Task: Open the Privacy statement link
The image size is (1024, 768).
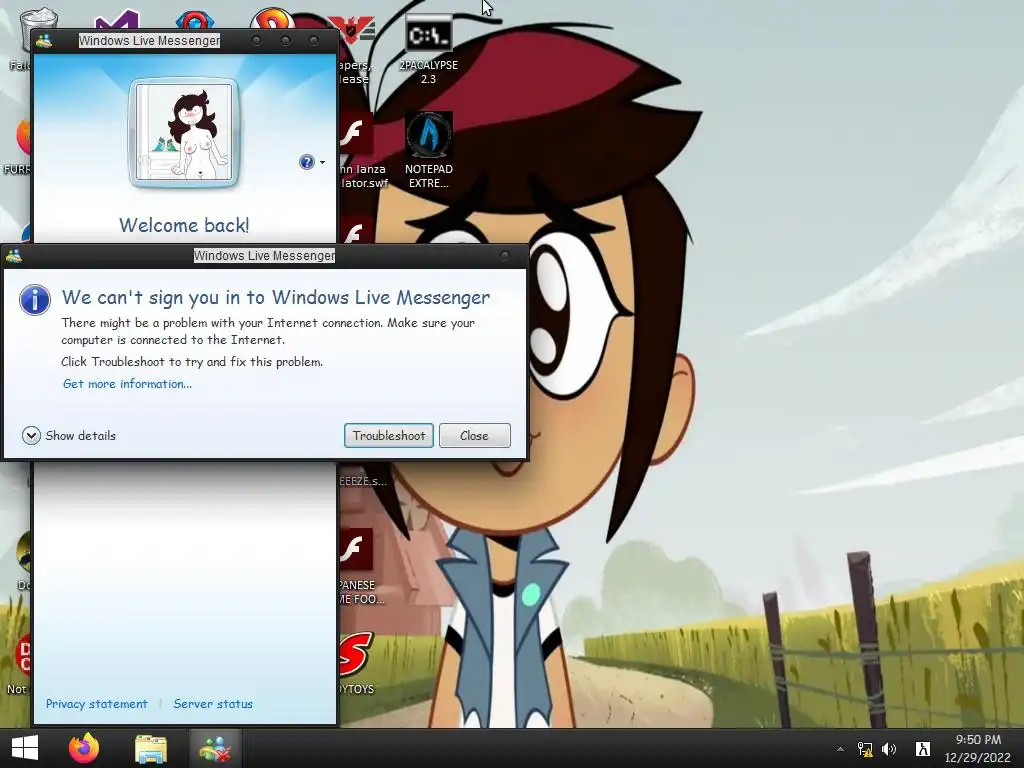Action: click(x=97, y=704)
